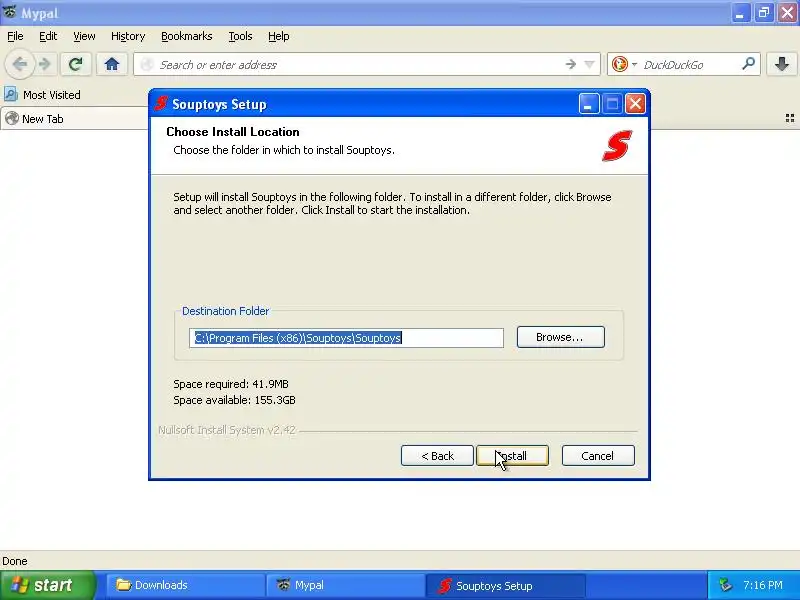Click the "Choose Install Location" heading

[233, 132]
